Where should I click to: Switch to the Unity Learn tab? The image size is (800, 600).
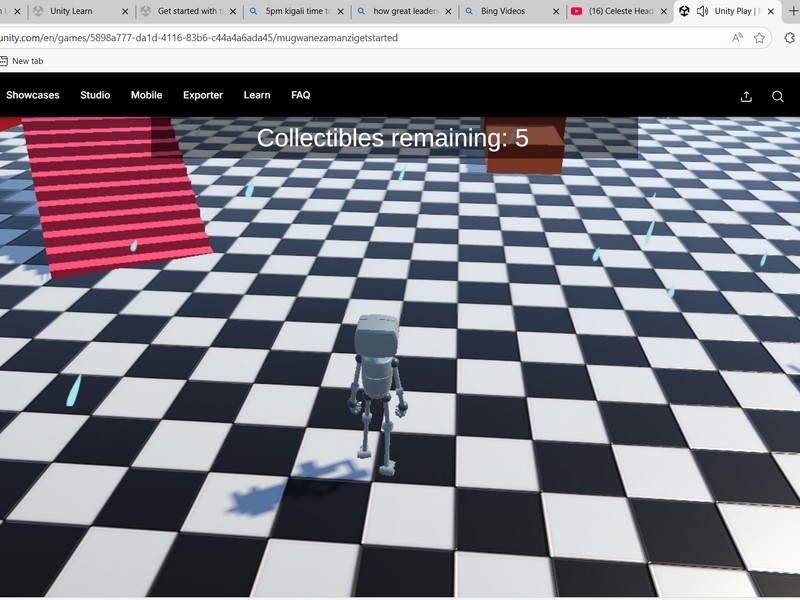click(75, 11)
